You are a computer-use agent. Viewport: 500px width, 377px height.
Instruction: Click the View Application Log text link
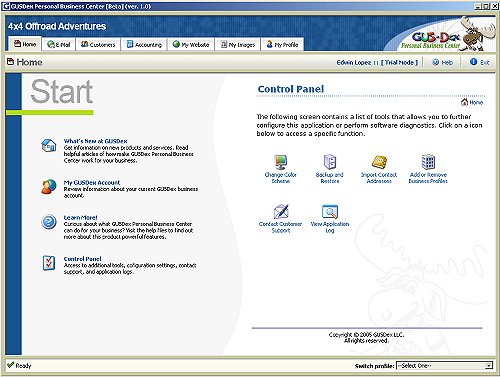point(330,227)
